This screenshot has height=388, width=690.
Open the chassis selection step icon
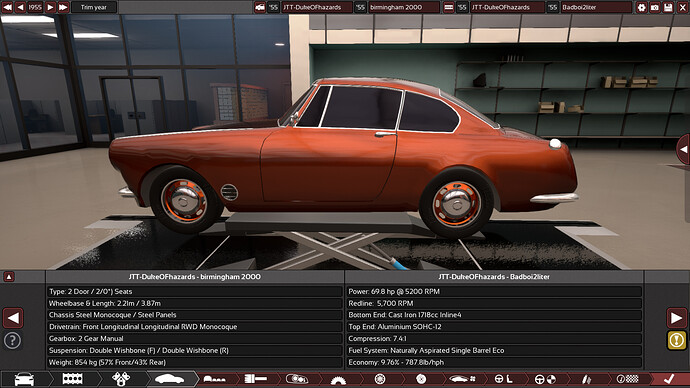pyautogui.click(x=215, y=379)
